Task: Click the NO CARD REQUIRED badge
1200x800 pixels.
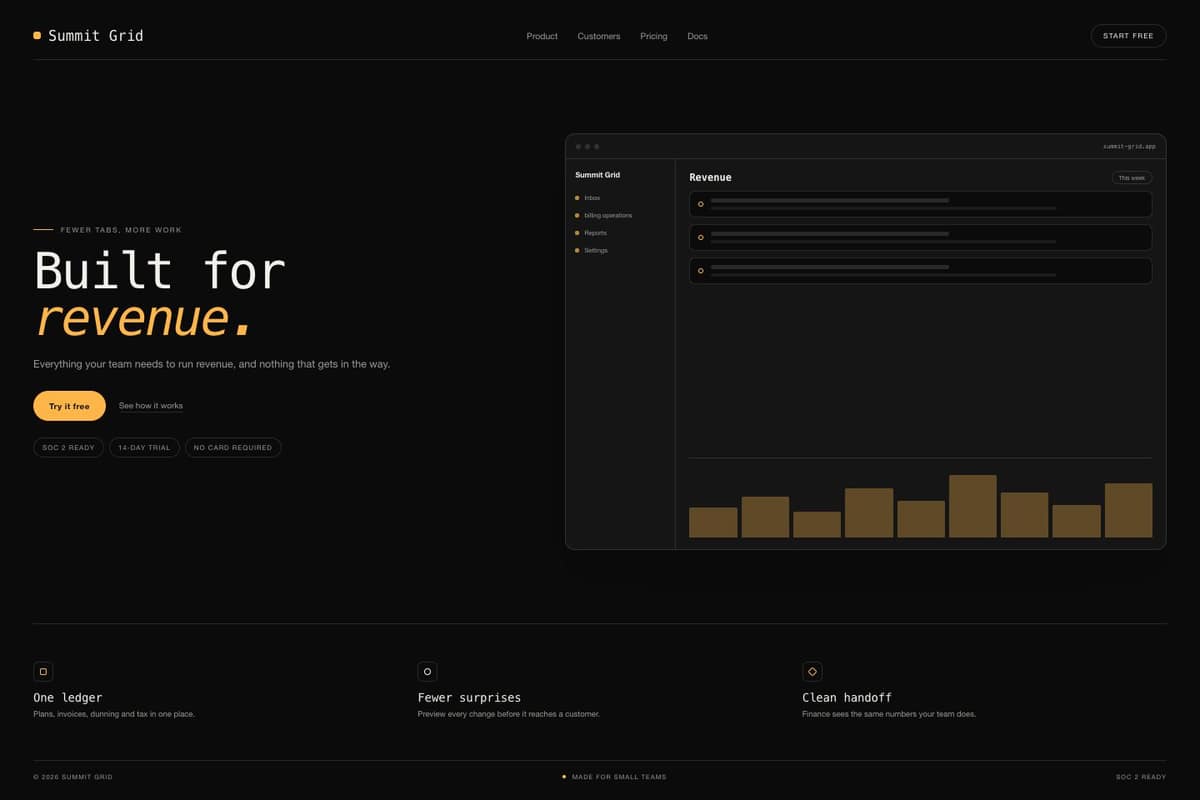Action: [x=233, y=447]
